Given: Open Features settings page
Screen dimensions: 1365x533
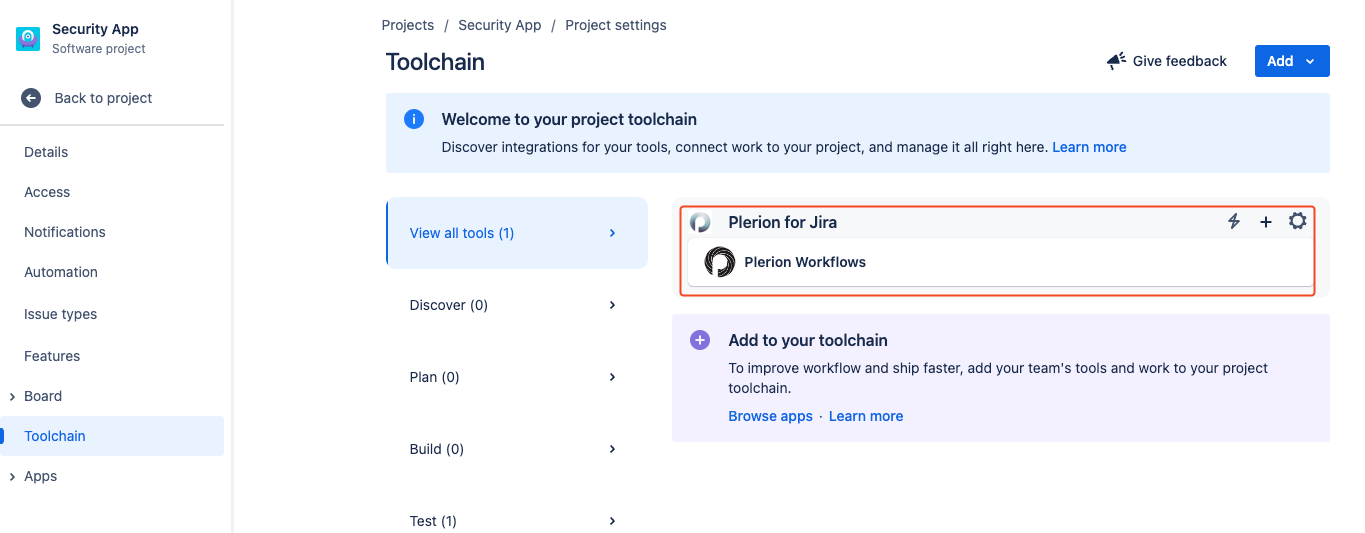Looking at the screenshot, I should point(52,356).
